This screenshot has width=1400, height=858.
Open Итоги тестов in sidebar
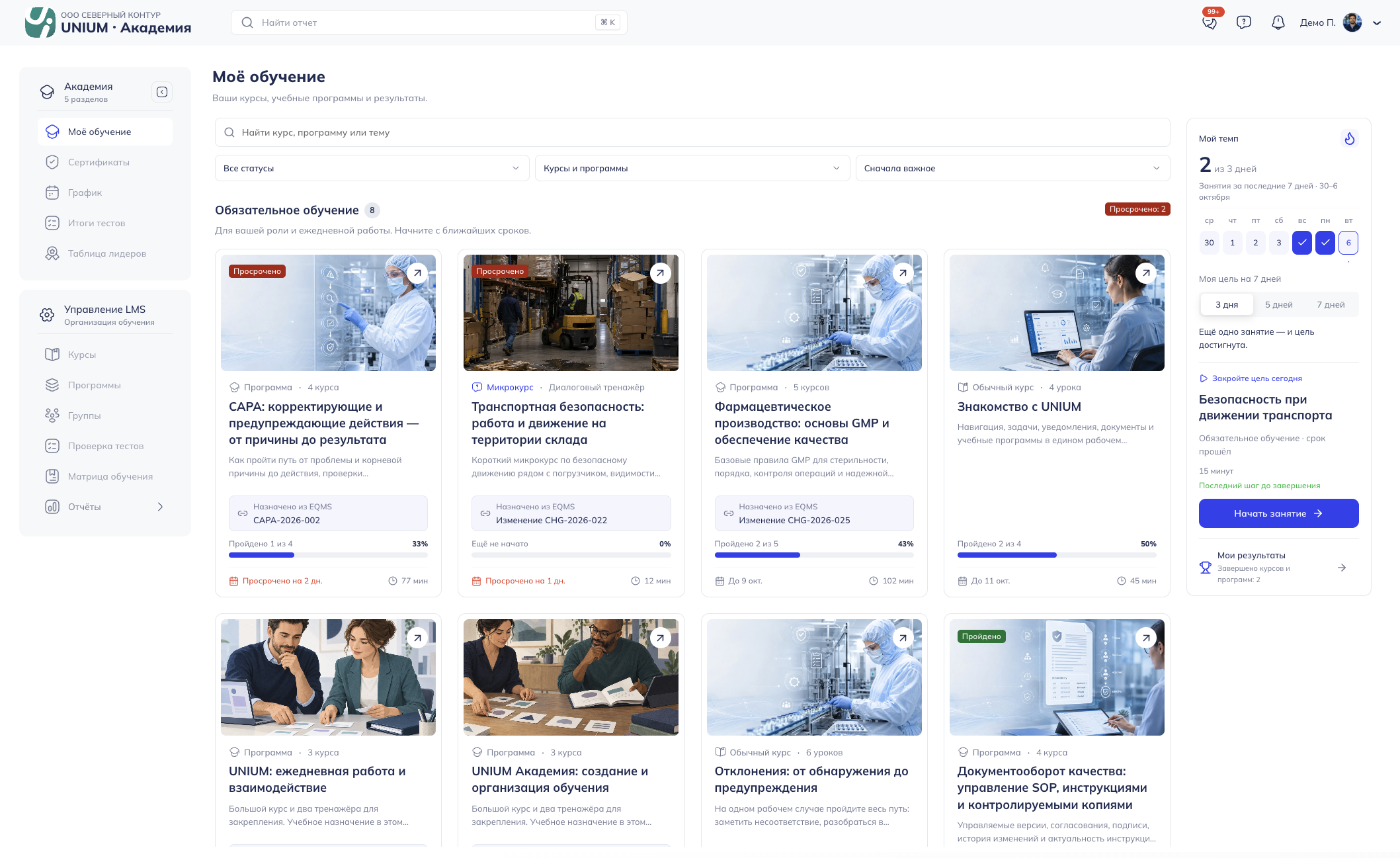point(105,223)
